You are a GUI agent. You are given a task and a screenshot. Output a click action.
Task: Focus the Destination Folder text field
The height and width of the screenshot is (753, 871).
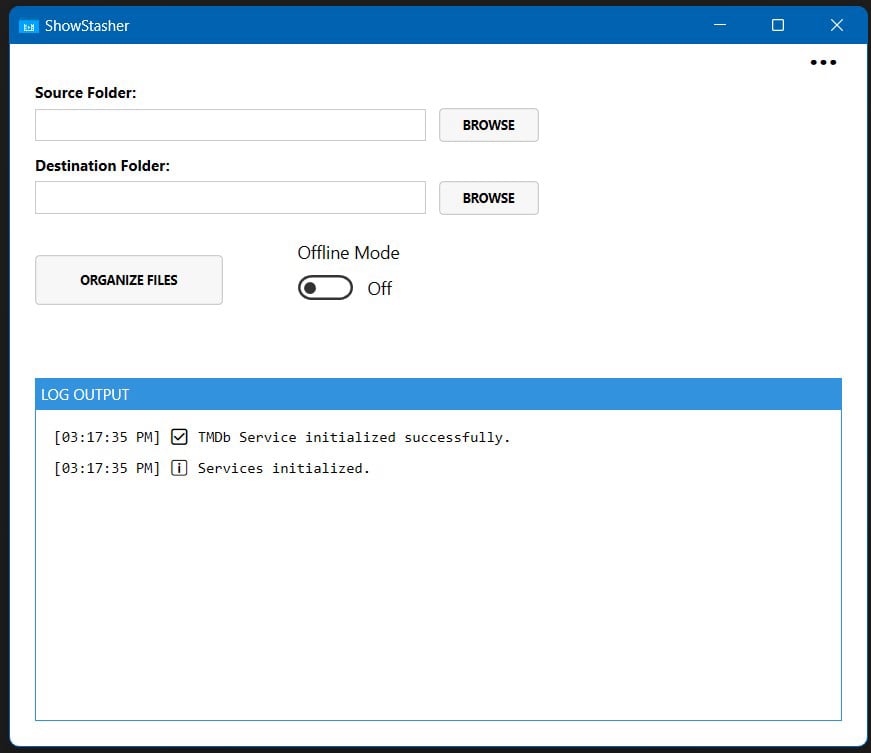(x=230, y=198)
